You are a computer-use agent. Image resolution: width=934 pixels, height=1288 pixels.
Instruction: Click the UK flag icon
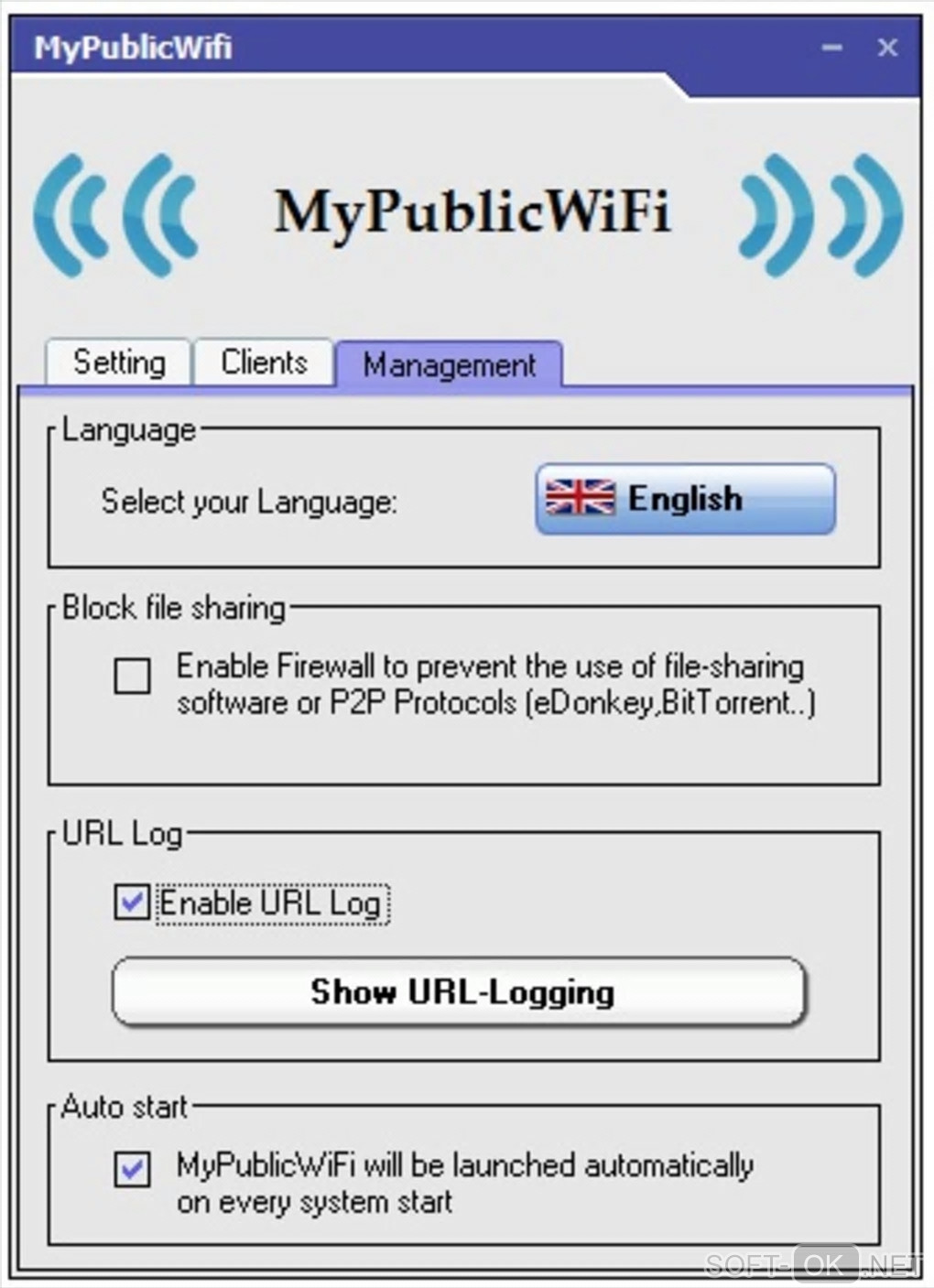tap(581, 498)
